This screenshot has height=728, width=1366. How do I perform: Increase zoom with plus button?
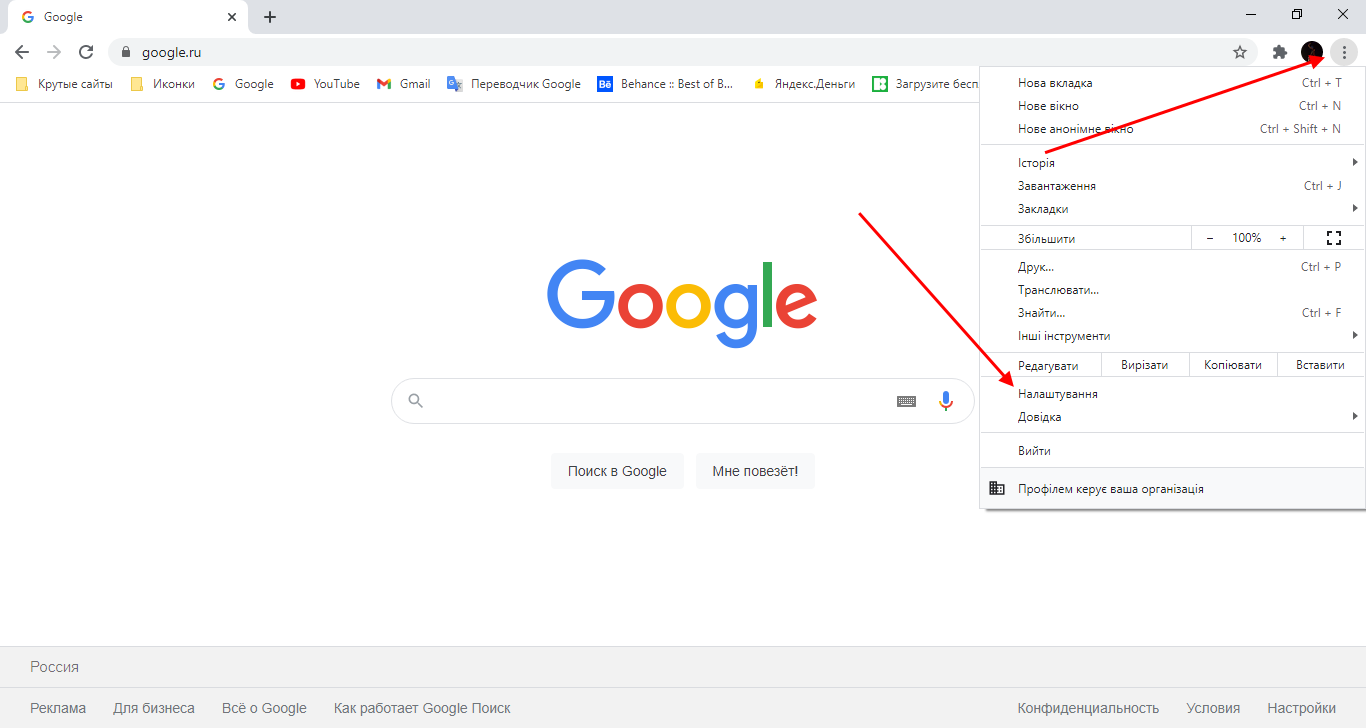click(x=1283, y=238)
